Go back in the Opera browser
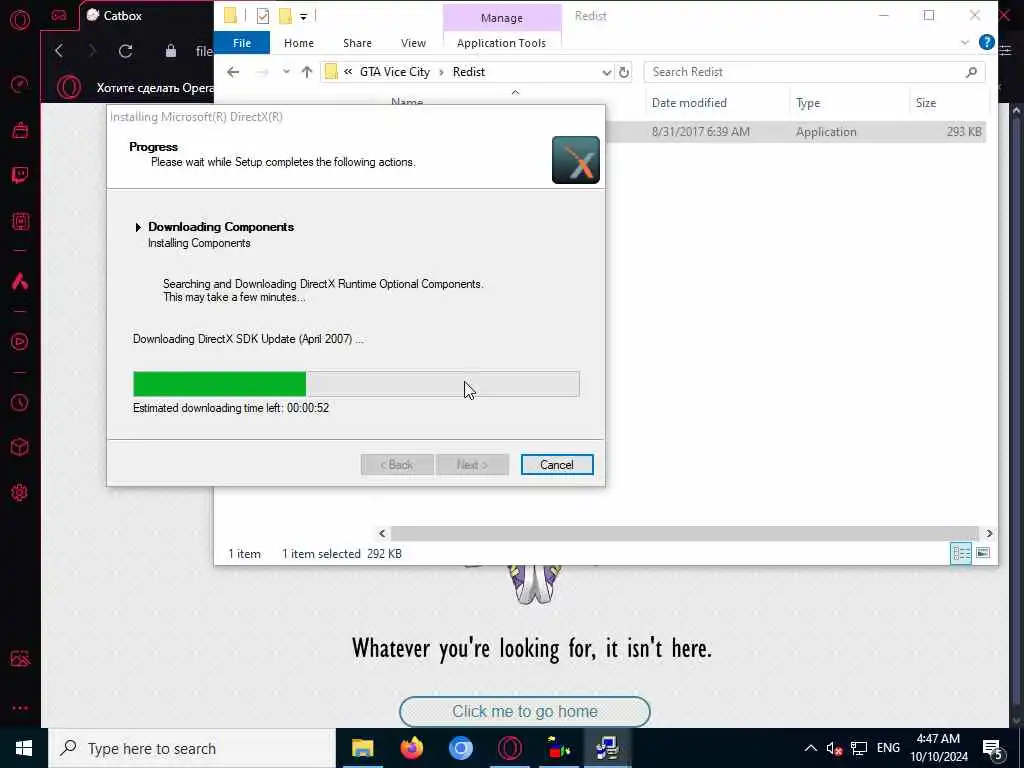The image size is (1024, 768). click(x=59, y=51)
